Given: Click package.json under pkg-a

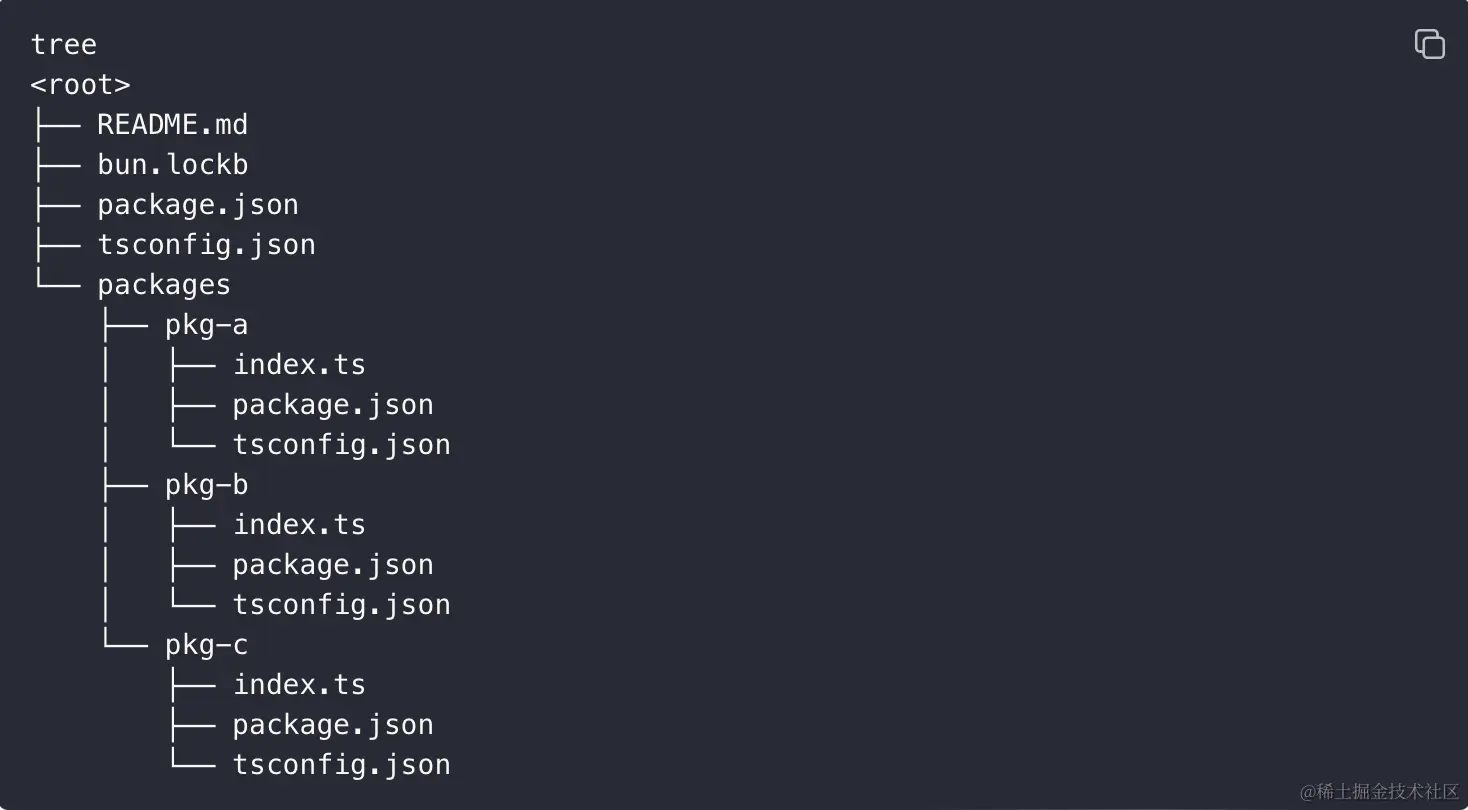Looking at the screenshot, I should pyautogui.click(x=333, y=405).
